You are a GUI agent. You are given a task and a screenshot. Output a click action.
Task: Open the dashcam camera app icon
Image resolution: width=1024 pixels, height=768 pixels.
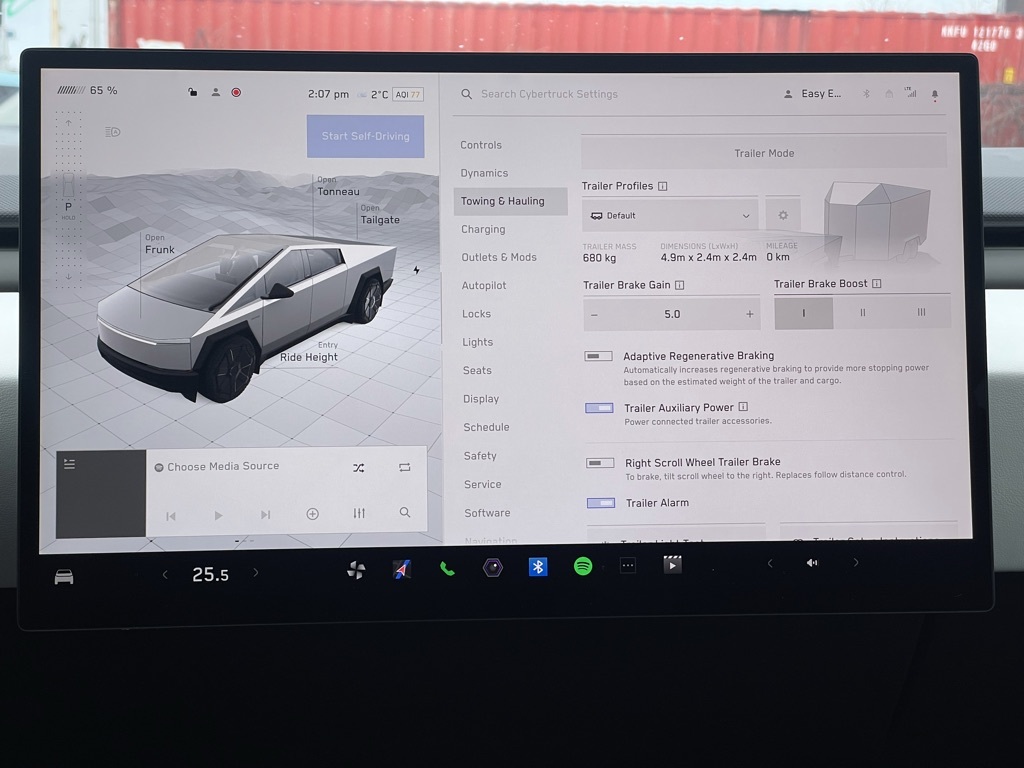click(x=493, y=567)
